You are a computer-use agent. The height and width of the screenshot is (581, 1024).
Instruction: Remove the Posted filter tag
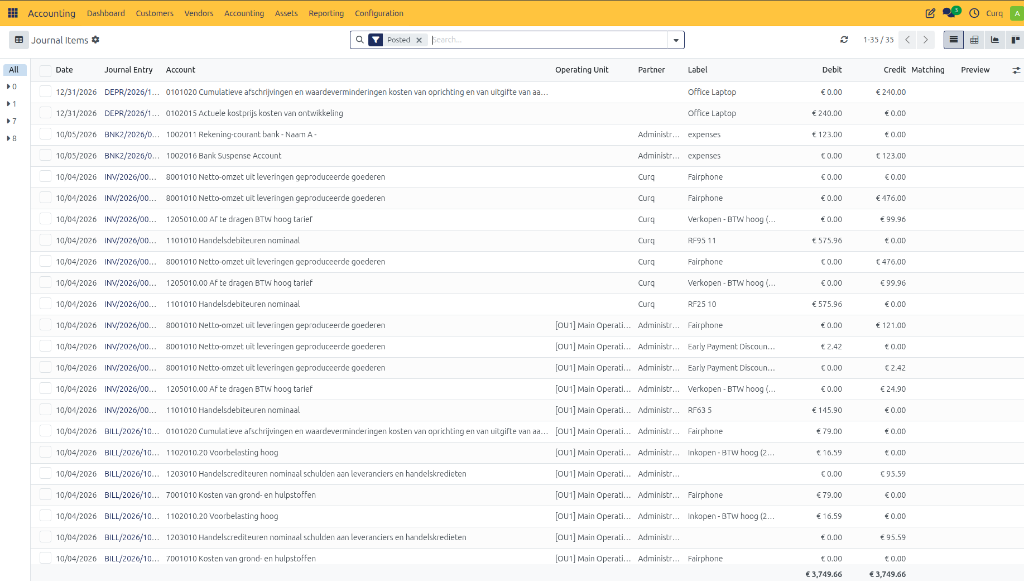[x=419, y=40]
